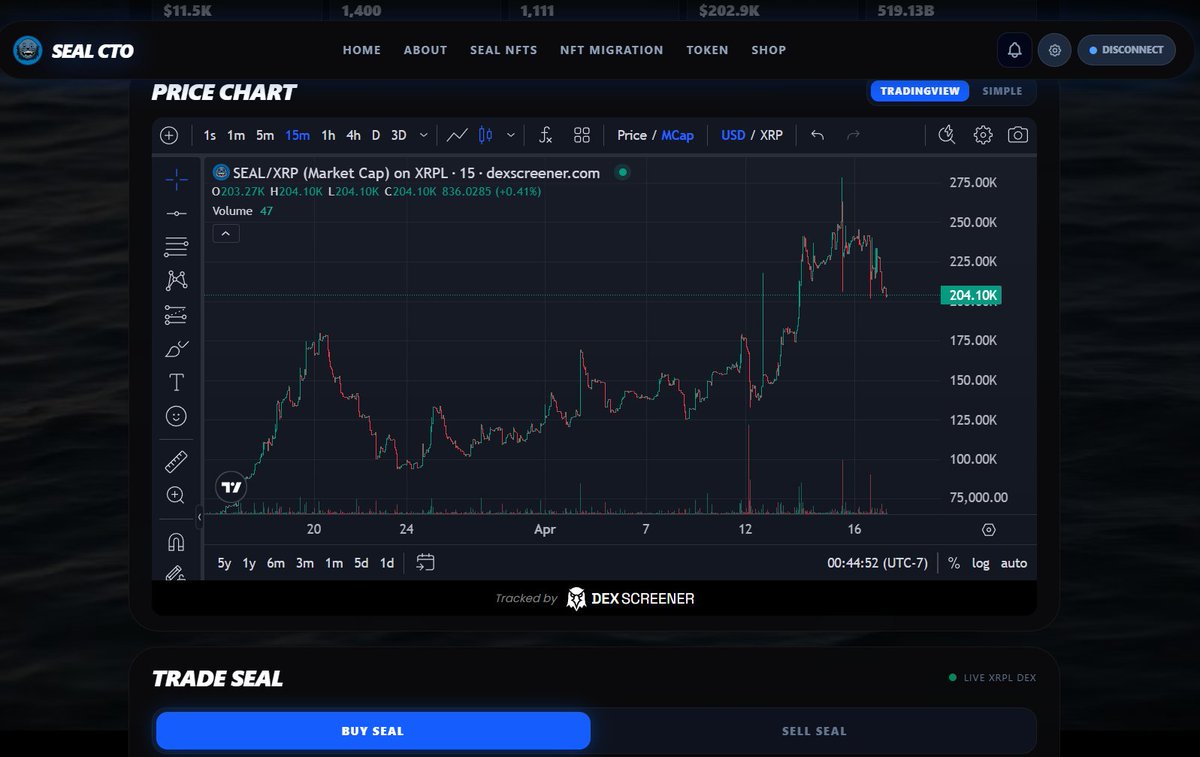The width and height of the screenshot is (1200, 757).
Task: Select the brush drawing tool
Action: pos(175,349)
